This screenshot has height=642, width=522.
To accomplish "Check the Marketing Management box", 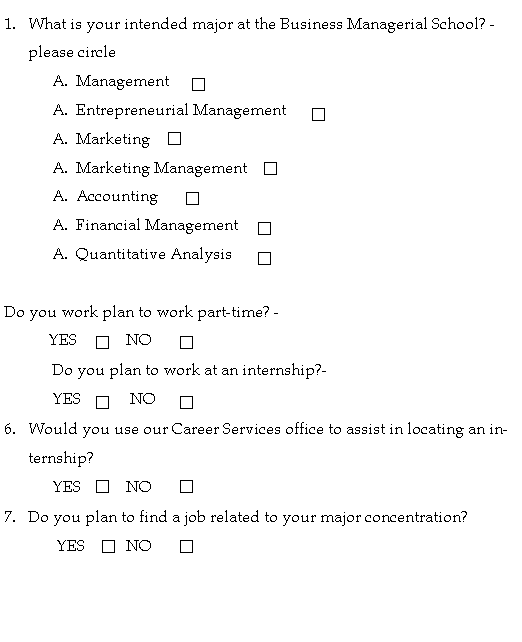I will coord(270,168).
